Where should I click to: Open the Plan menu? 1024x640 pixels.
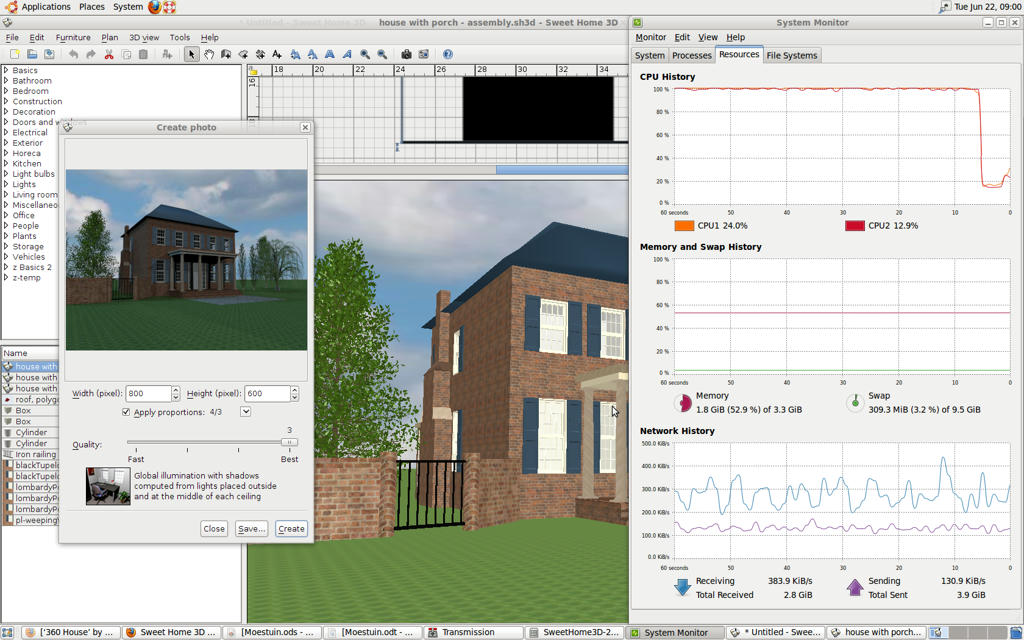pos(110,37)
